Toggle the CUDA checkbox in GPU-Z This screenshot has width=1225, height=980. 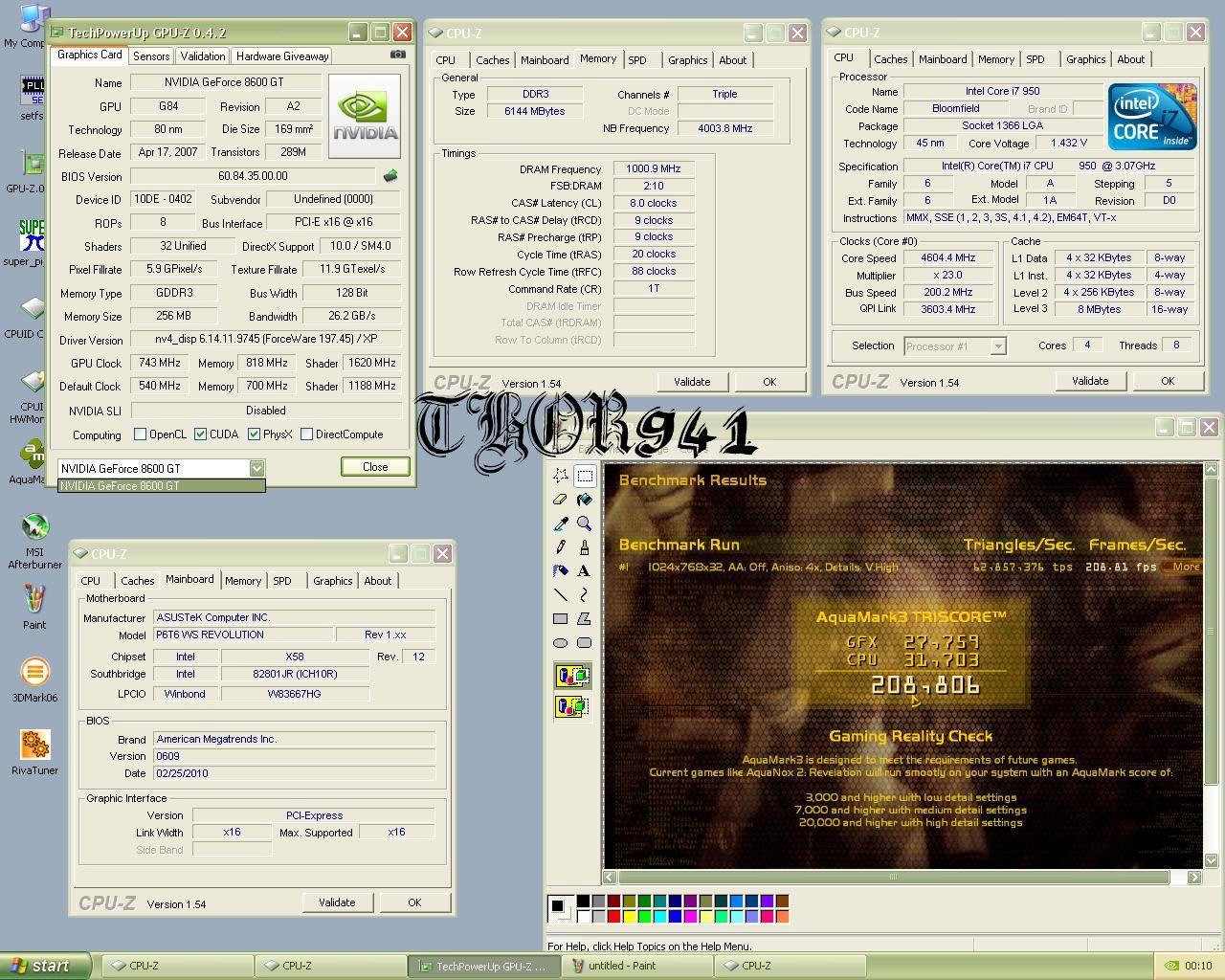pyautogui.click(x=200, y=434)
